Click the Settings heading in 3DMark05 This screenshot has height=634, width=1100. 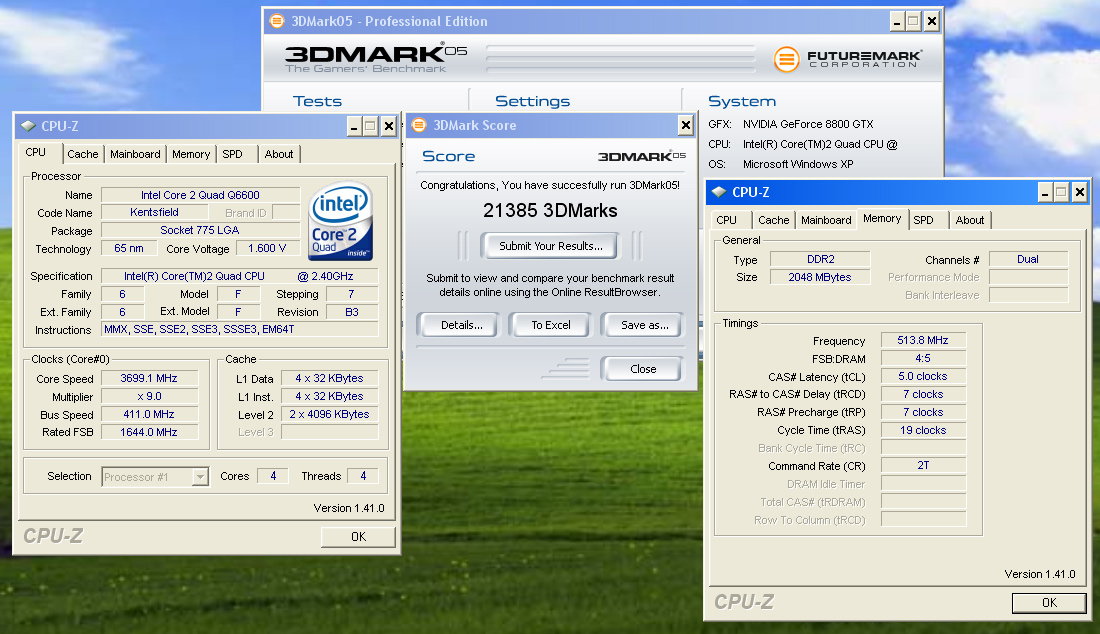[x=532, y=102]
